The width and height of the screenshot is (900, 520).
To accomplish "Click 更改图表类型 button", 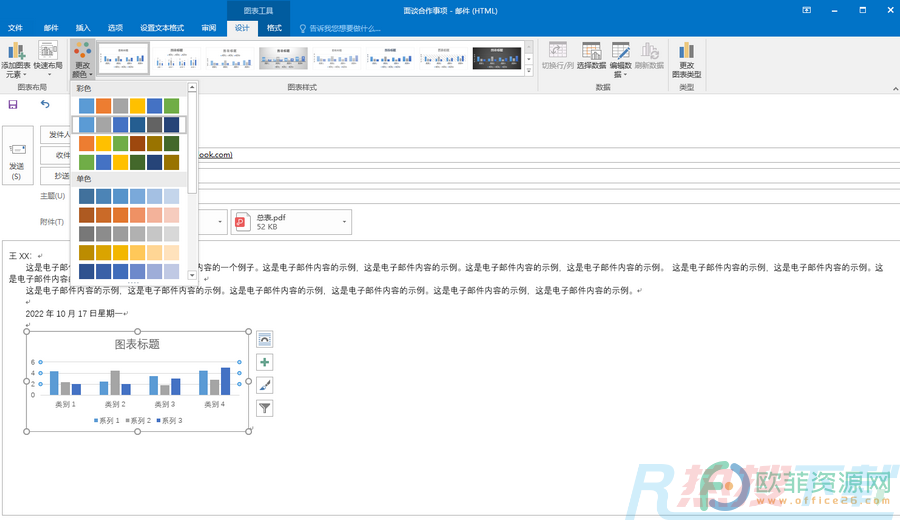I will [686, 60].
